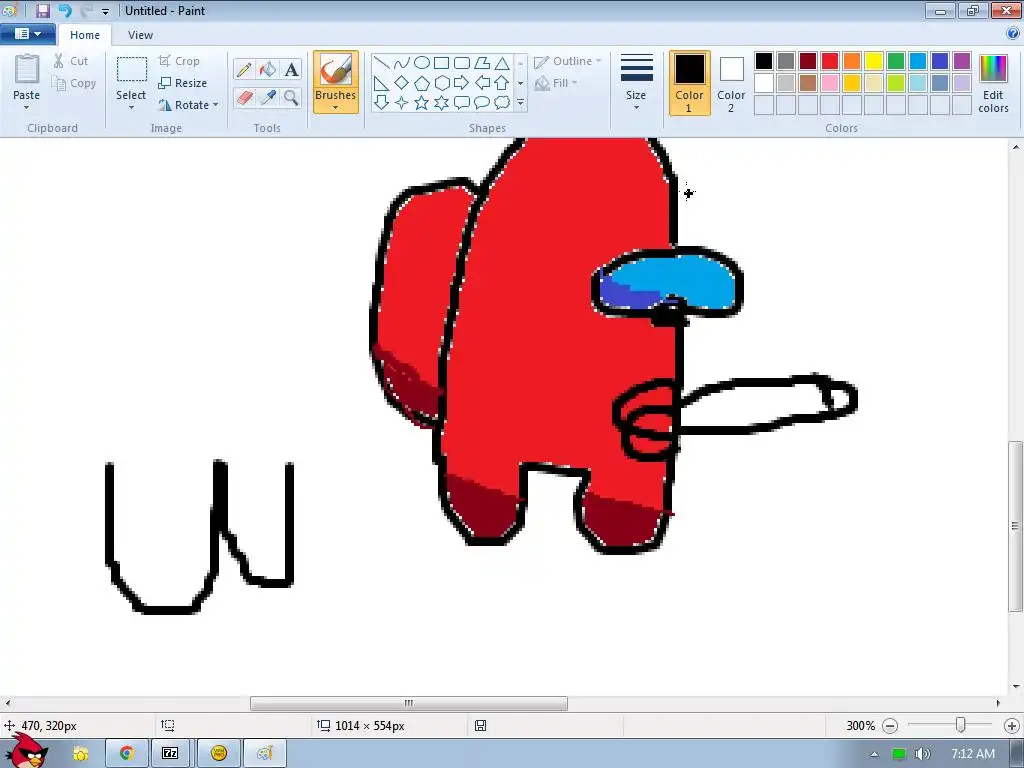The image size is (1024, 768).
Task: Click the Paste clipboard icon
Action: coord(27,70)
